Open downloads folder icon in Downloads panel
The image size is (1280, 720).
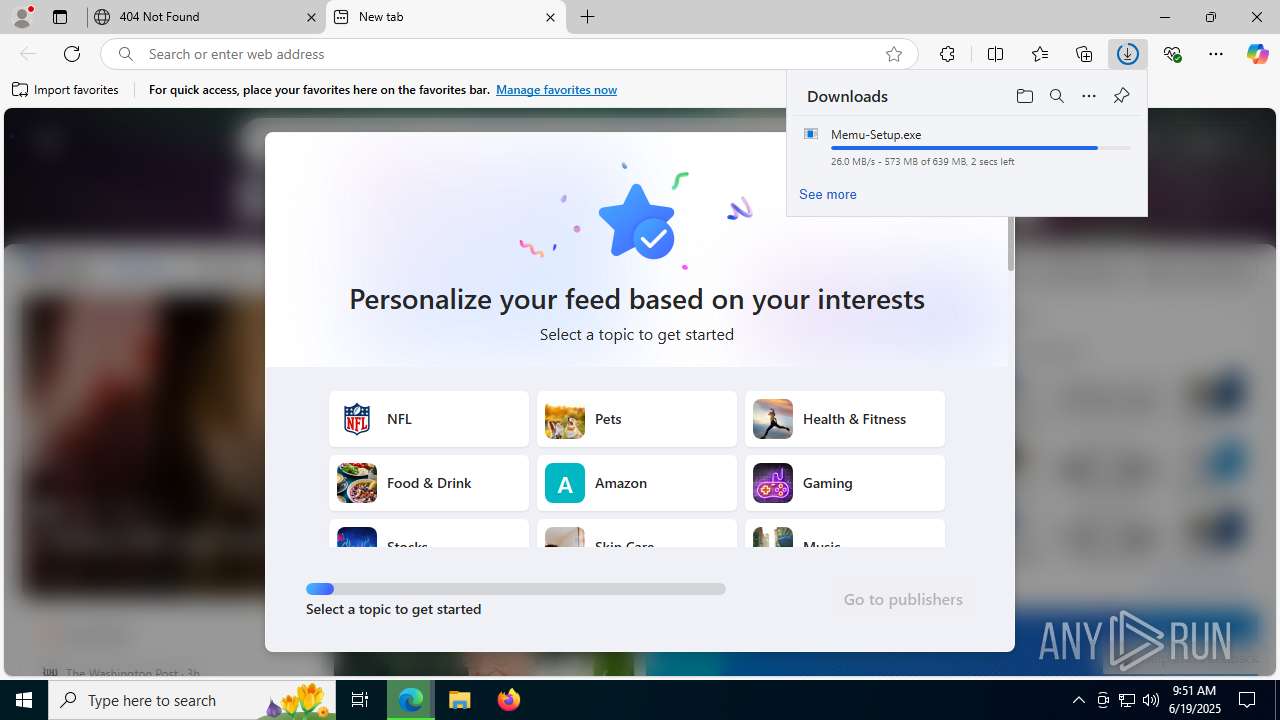(x=1024, y=96)
